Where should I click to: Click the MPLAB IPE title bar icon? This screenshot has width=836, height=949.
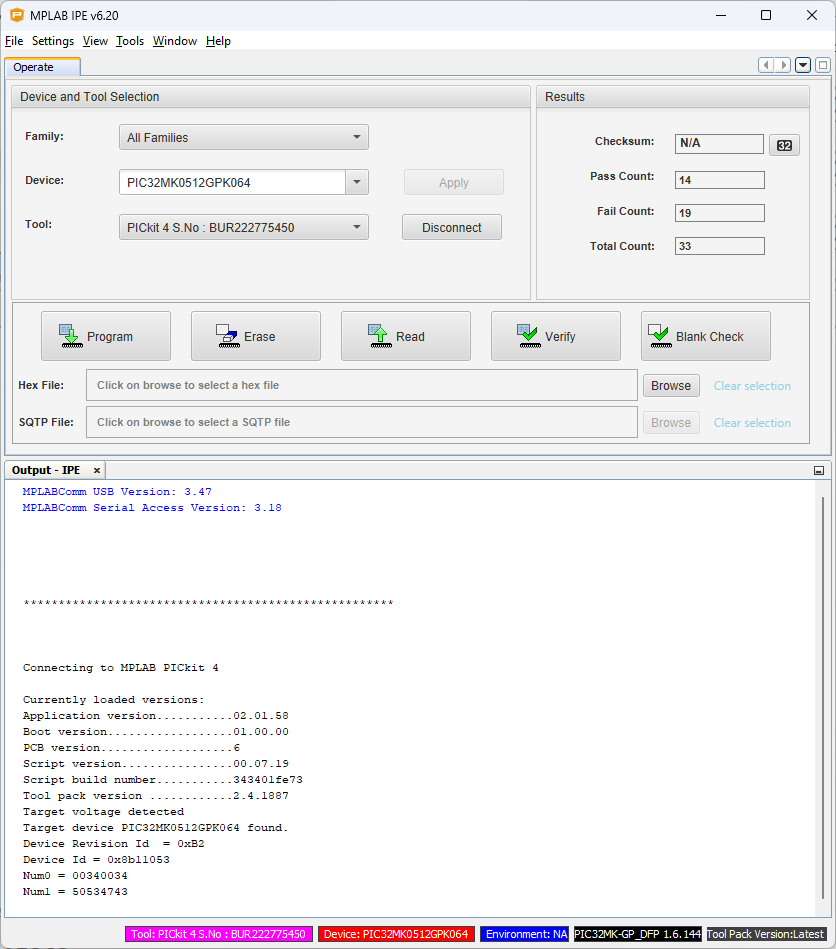(14, 15)
